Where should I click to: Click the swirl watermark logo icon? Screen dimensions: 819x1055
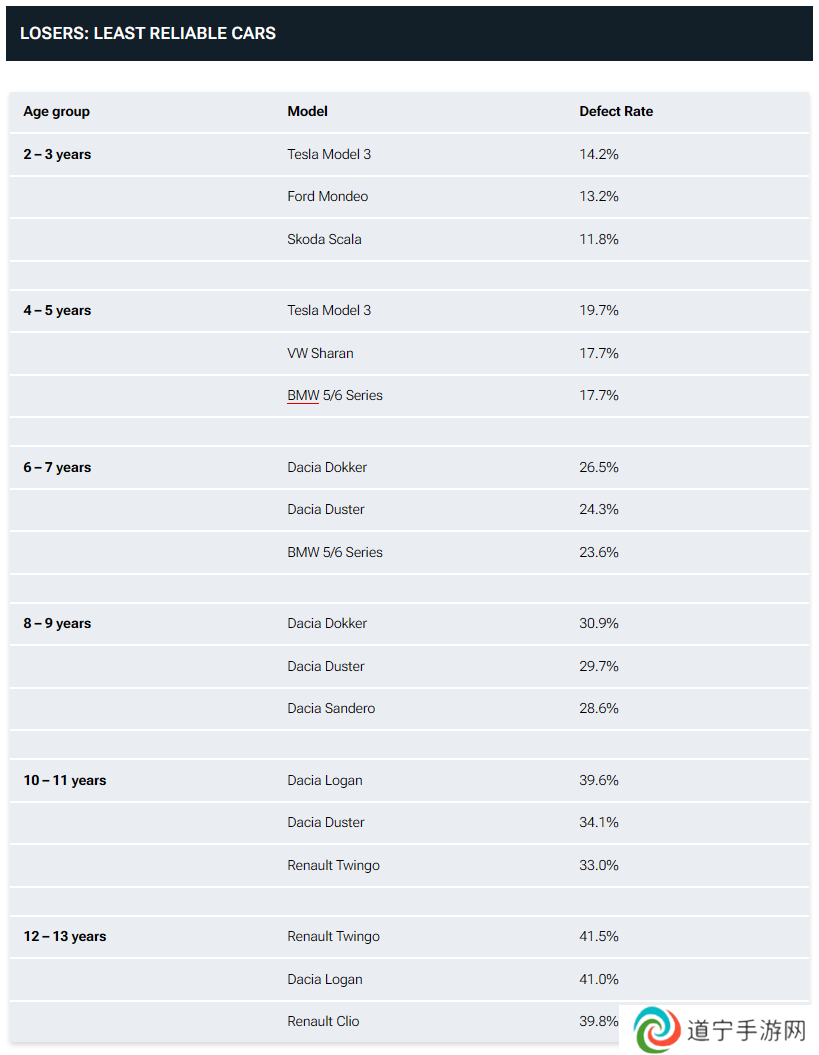pos(657,1029)
